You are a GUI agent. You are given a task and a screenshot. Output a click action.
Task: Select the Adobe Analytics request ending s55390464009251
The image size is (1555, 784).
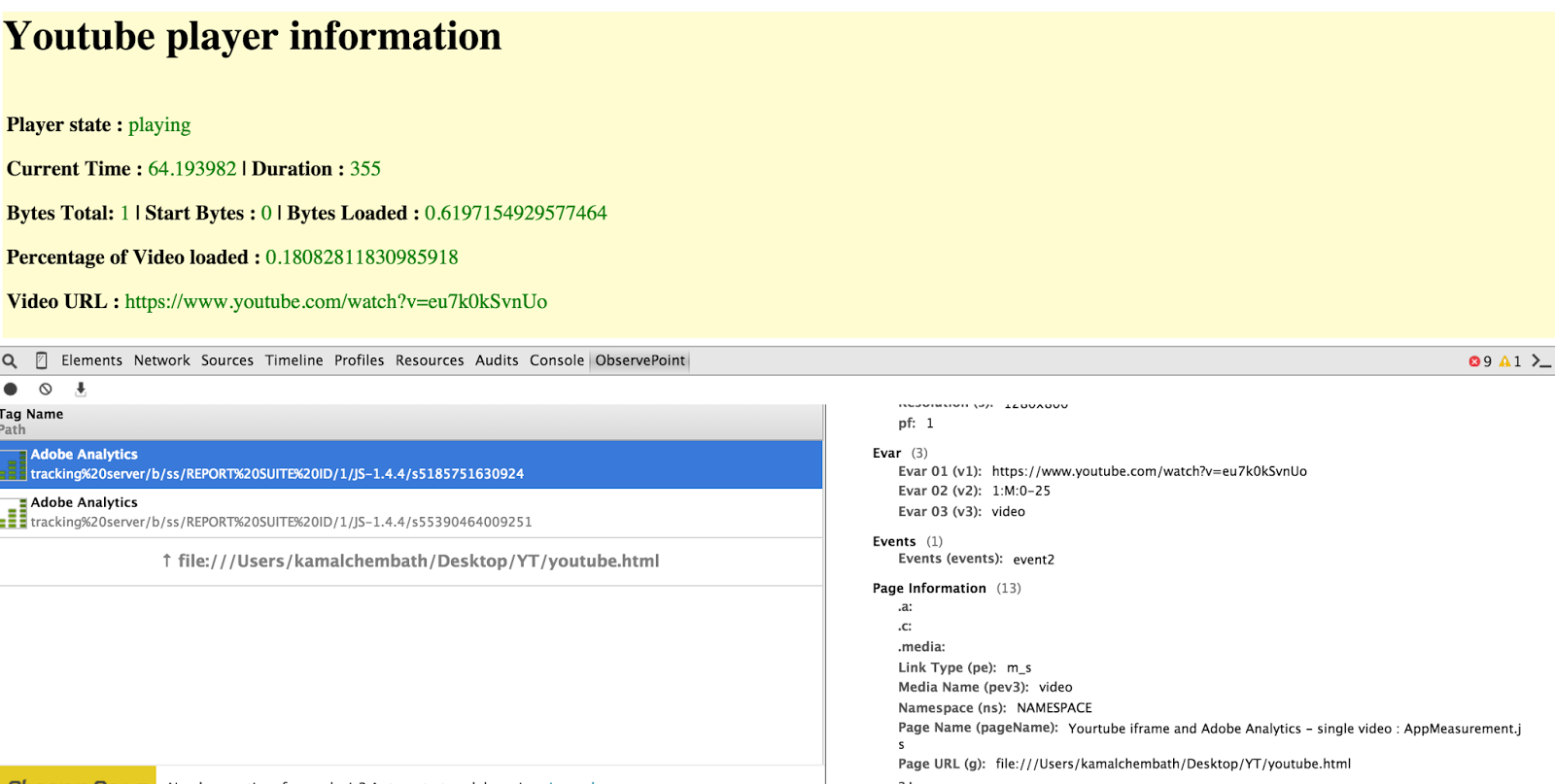tap(411, 513)
